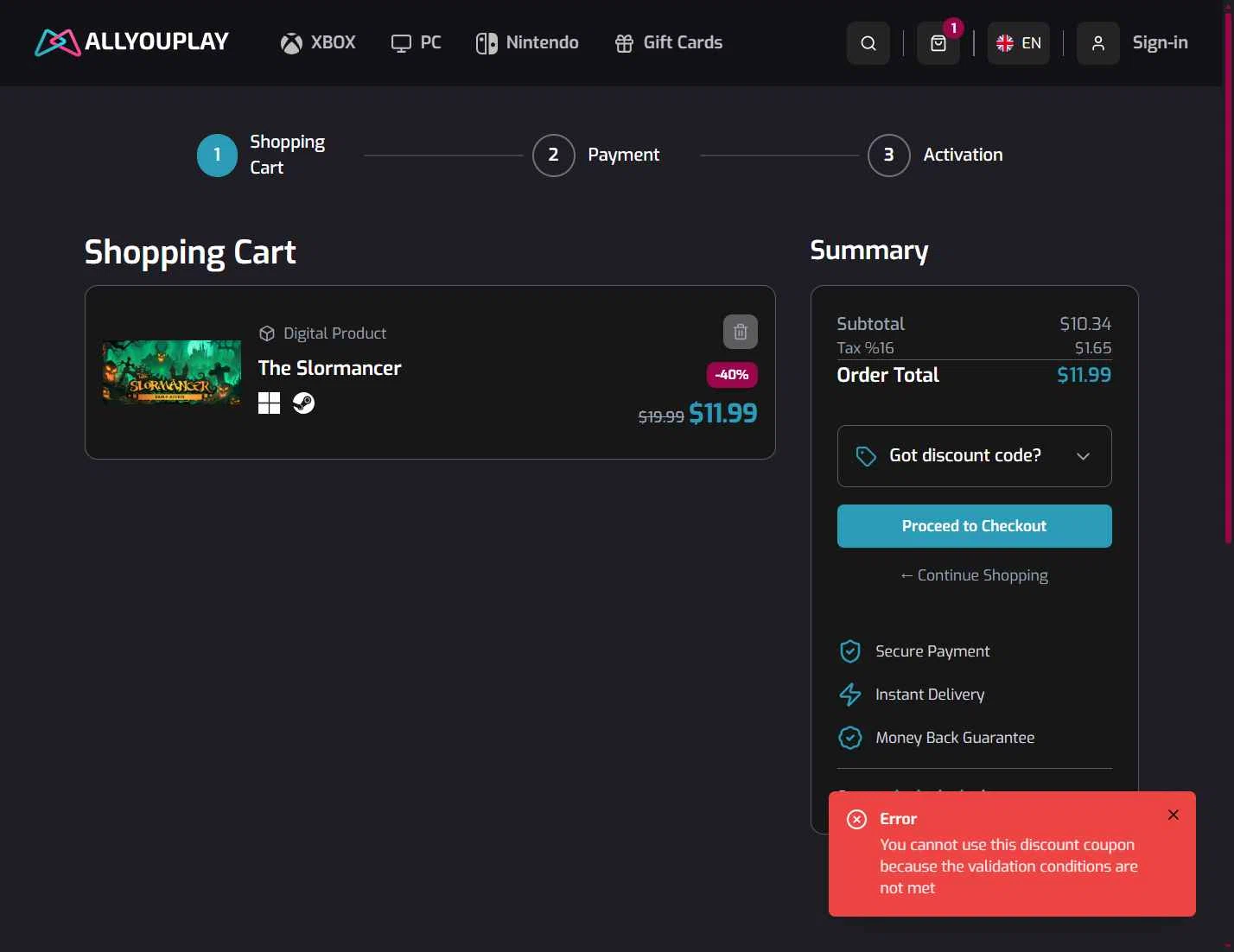Click the discounted $11.99 item price
The width and height of the screenshot is (1234, 952).
[x=722, y=414]
